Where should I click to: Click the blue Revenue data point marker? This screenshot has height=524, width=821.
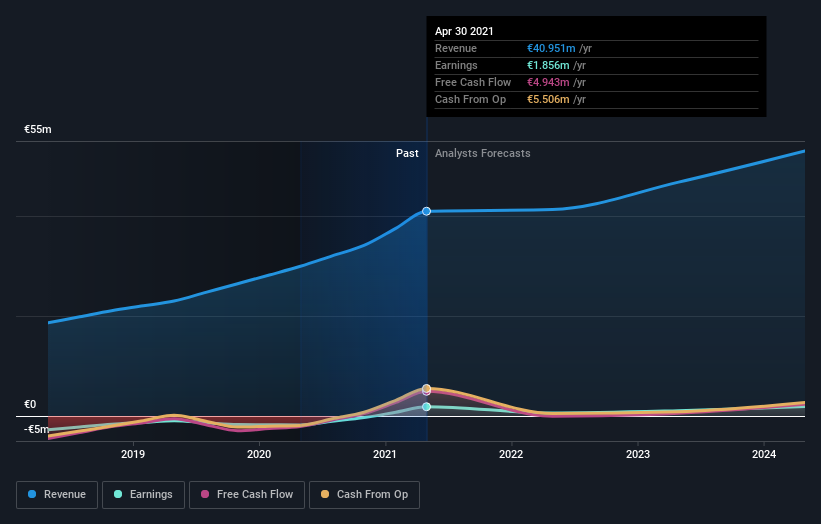[x=427, y=211]
